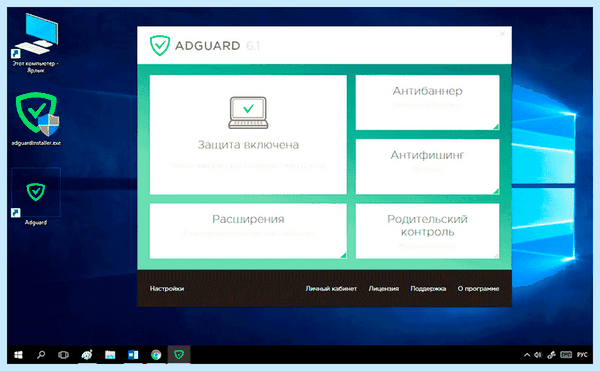Open the Антифишинг tile
The image size is (600, 371).
coord(427,166)
